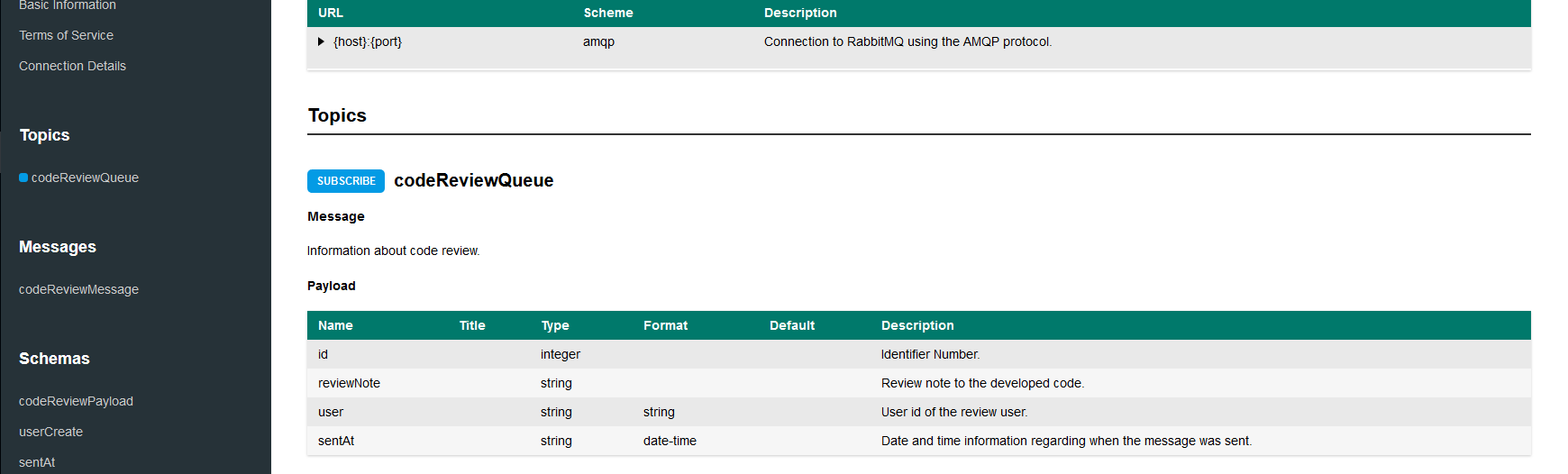Screen dimensions: 1568x474
Task: Click the blue codeReviewQueue topic marker
Action: tap(23, 178)
